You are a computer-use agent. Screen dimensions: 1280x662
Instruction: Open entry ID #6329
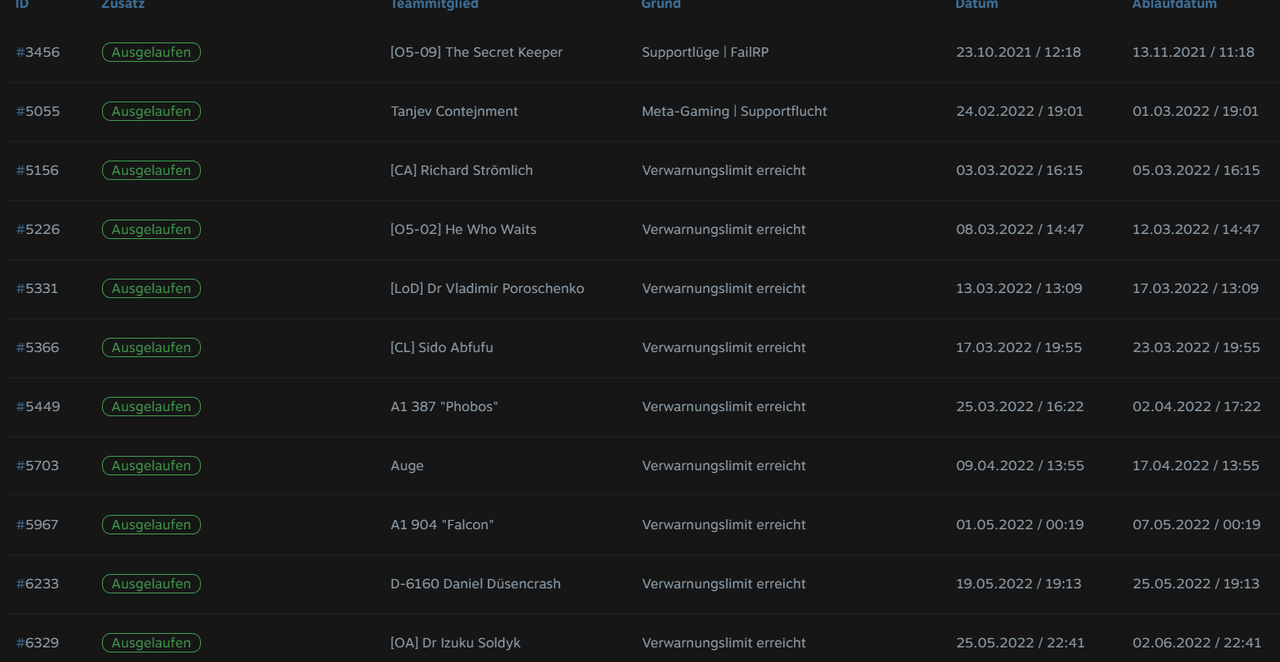[x=38, y=642]
